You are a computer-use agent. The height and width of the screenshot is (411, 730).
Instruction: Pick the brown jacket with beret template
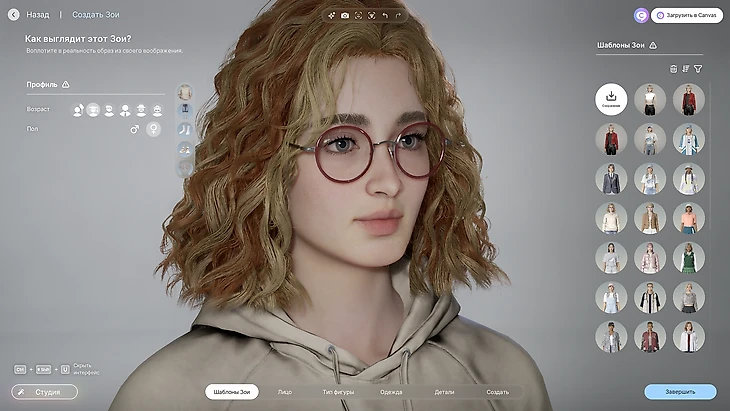coord(650,218)
